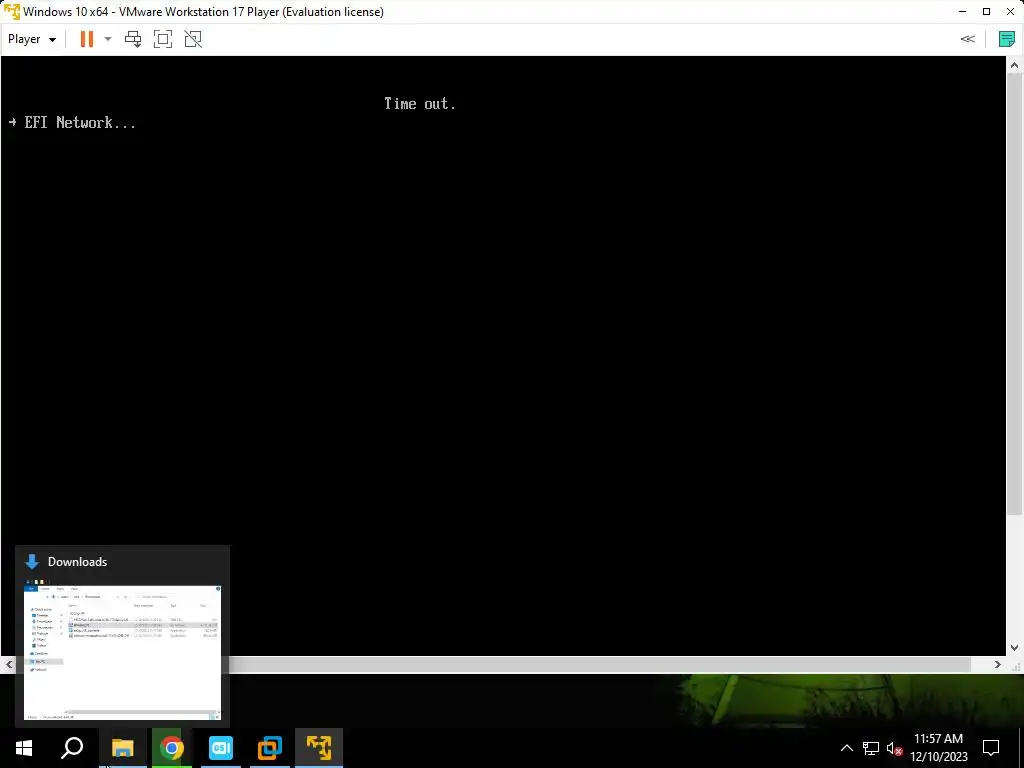Open the VMware notes panel icon
Viewport: 1024px width, 768px height.
click(1006, 39)
